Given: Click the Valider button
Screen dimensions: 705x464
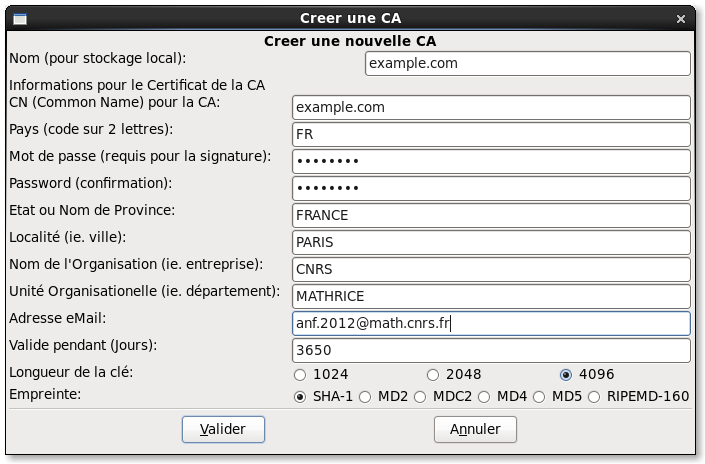Looking at the screenshot, I should coord(223,429).
